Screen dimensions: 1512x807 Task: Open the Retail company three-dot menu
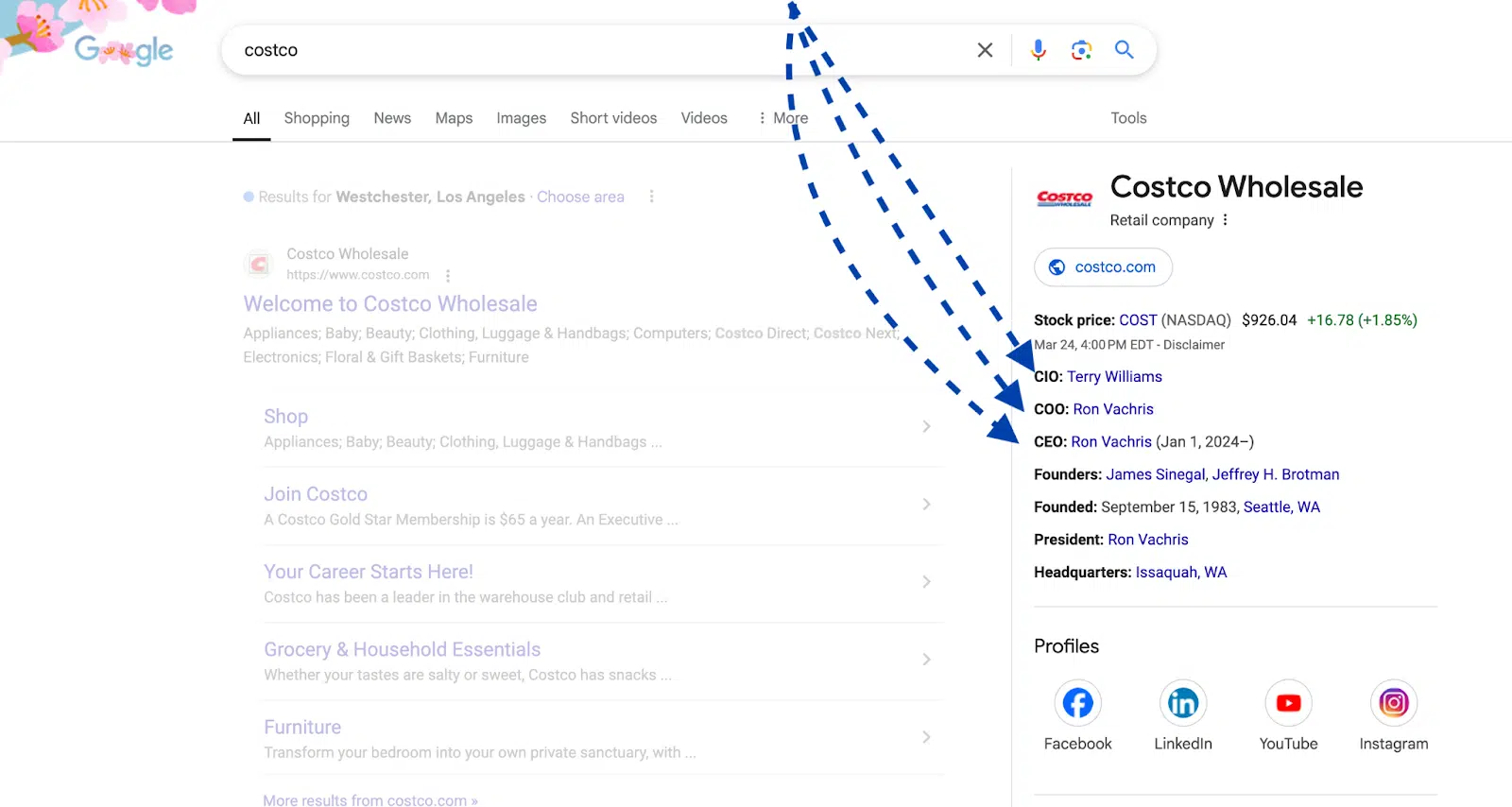pos(1225,220)
